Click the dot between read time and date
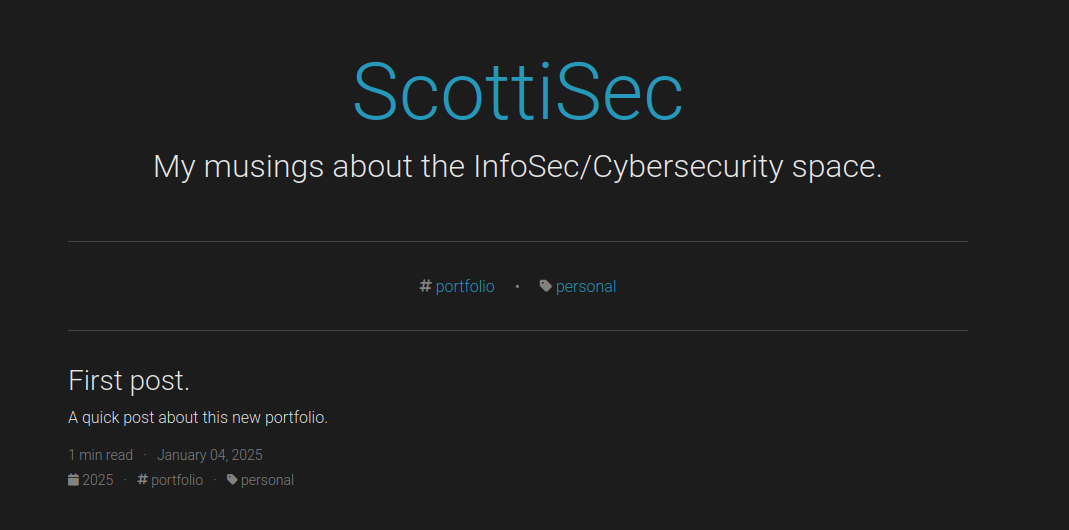Screen dimensions: 1069x530 [145, 455]
